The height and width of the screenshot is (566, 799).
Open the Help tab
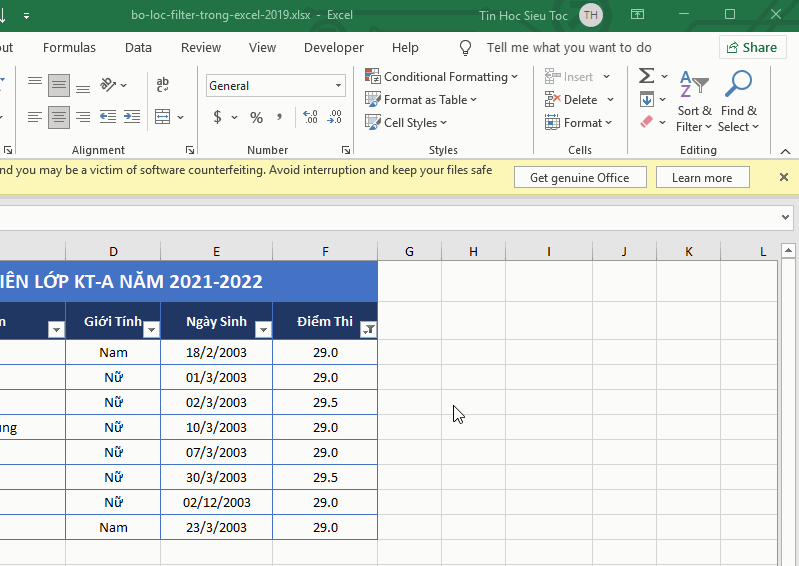(x=405, y=47)
